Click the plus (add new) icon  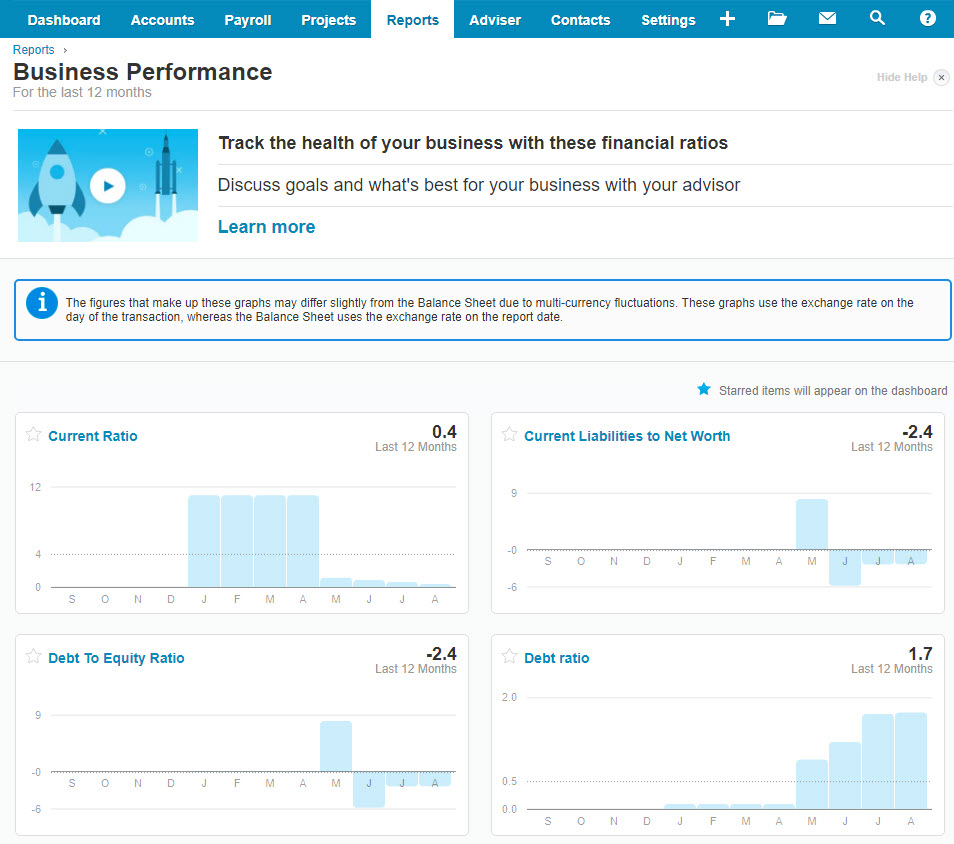point(727,19)
